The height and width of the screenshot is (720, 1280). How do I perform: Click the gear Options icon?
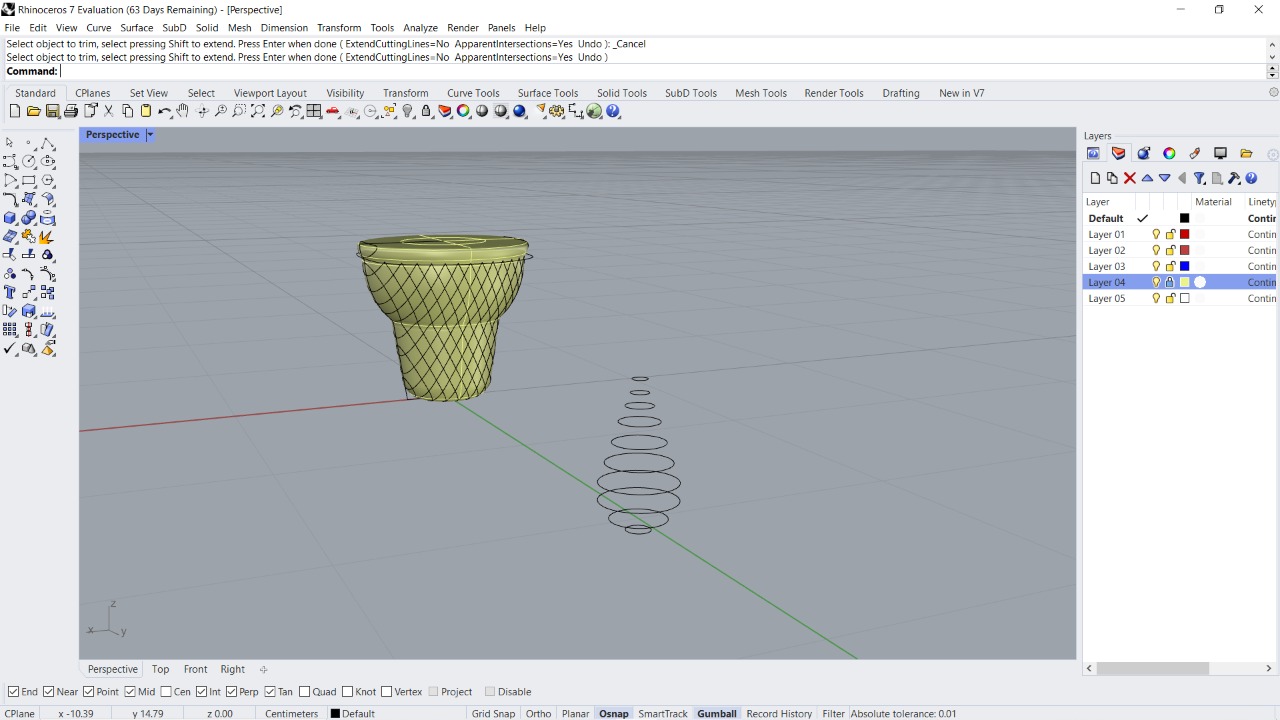click(x=557, y=111)
